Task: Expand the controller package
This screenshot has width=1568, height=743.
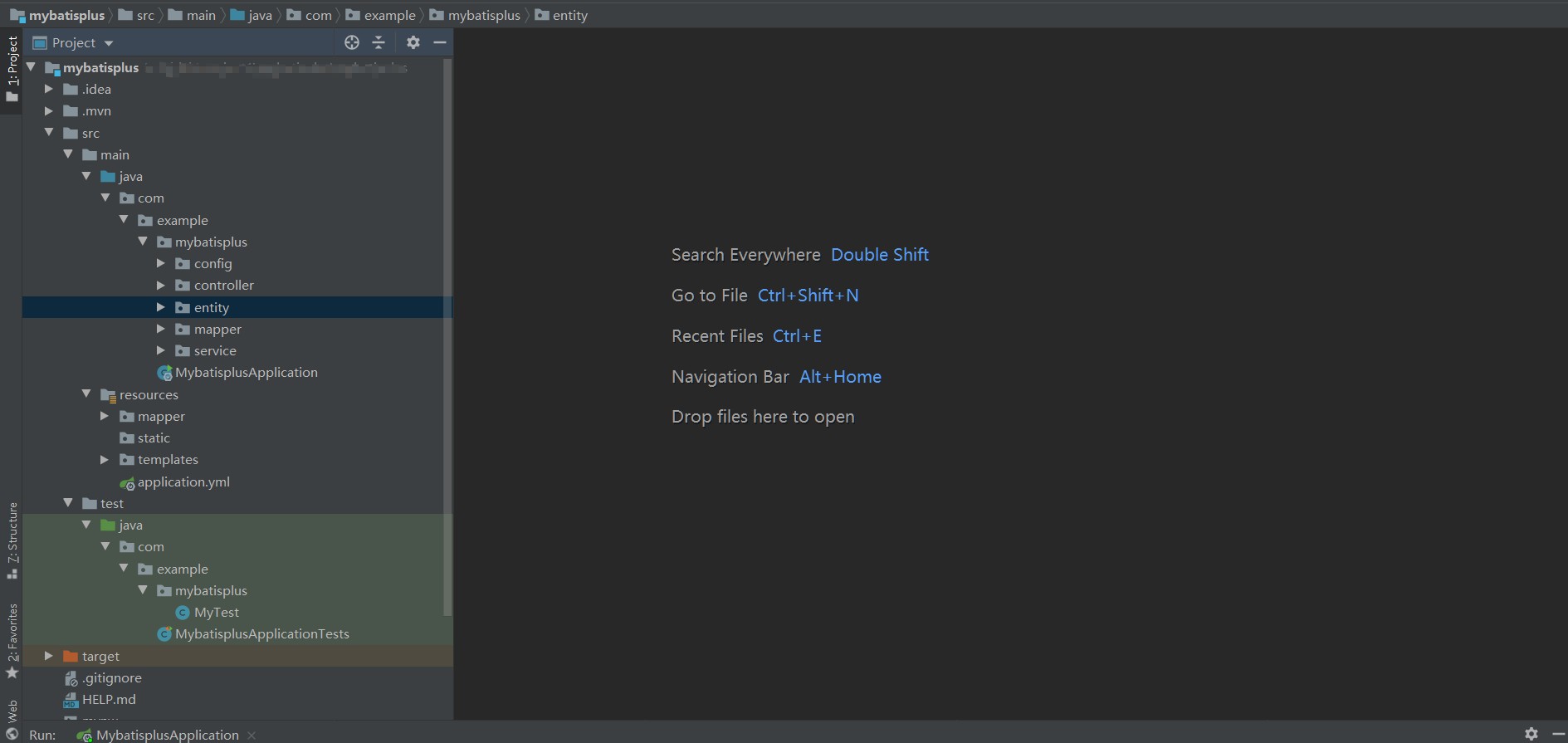Action: click(x=161, y=285)
